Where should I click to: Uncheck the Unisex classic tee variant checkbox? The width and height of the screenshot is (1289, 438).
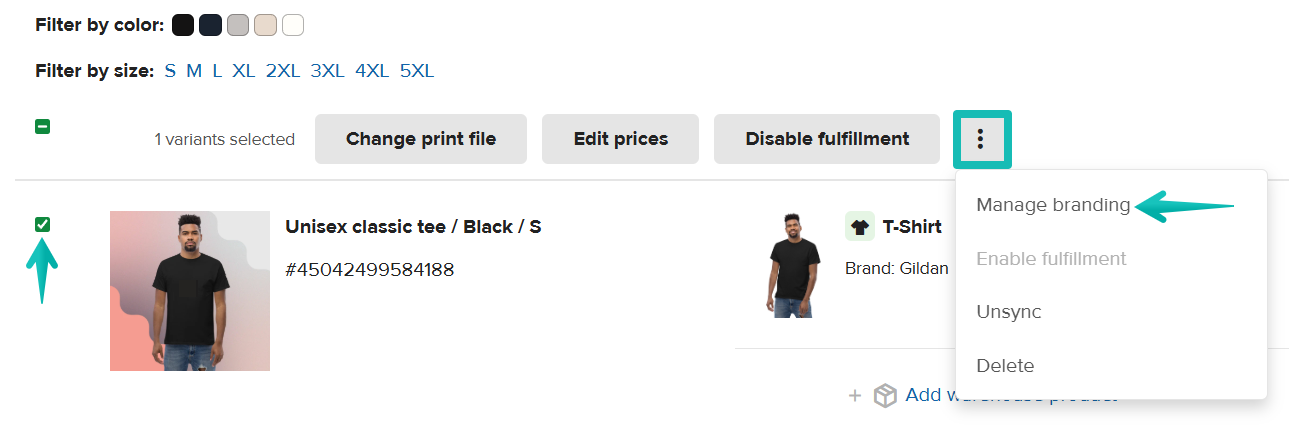[x=43, y=224]
